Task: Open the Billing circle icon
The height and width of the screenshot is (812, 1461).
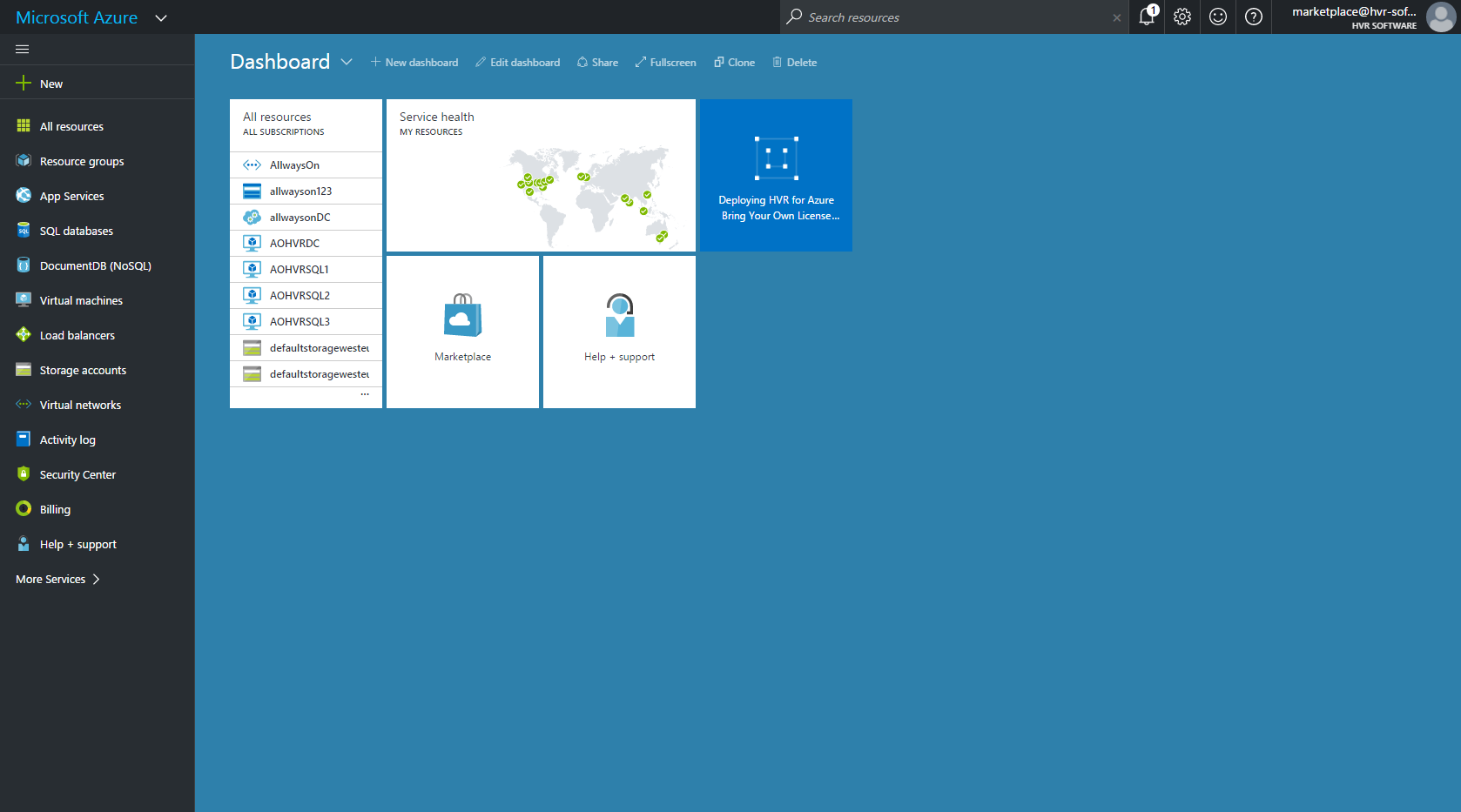Action: 24,509
